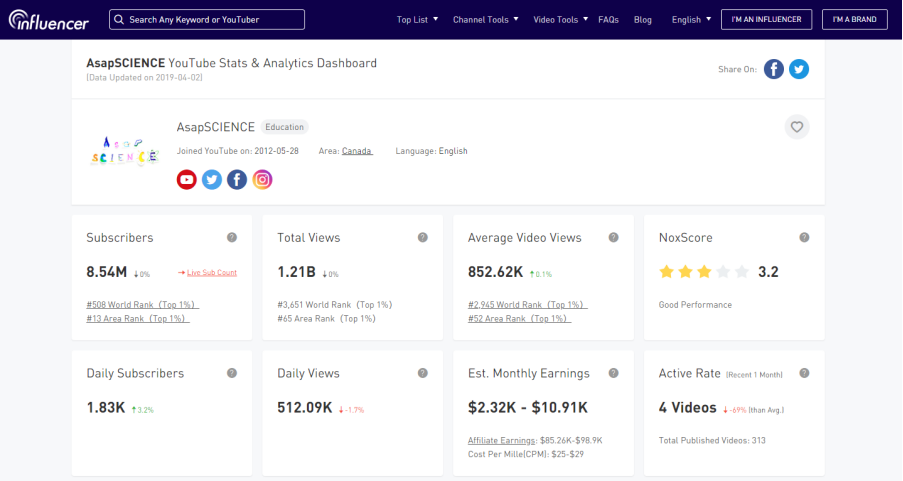Click the #65 Area Rank text
This screenshot has height=481, width=903.
[326, 319]
